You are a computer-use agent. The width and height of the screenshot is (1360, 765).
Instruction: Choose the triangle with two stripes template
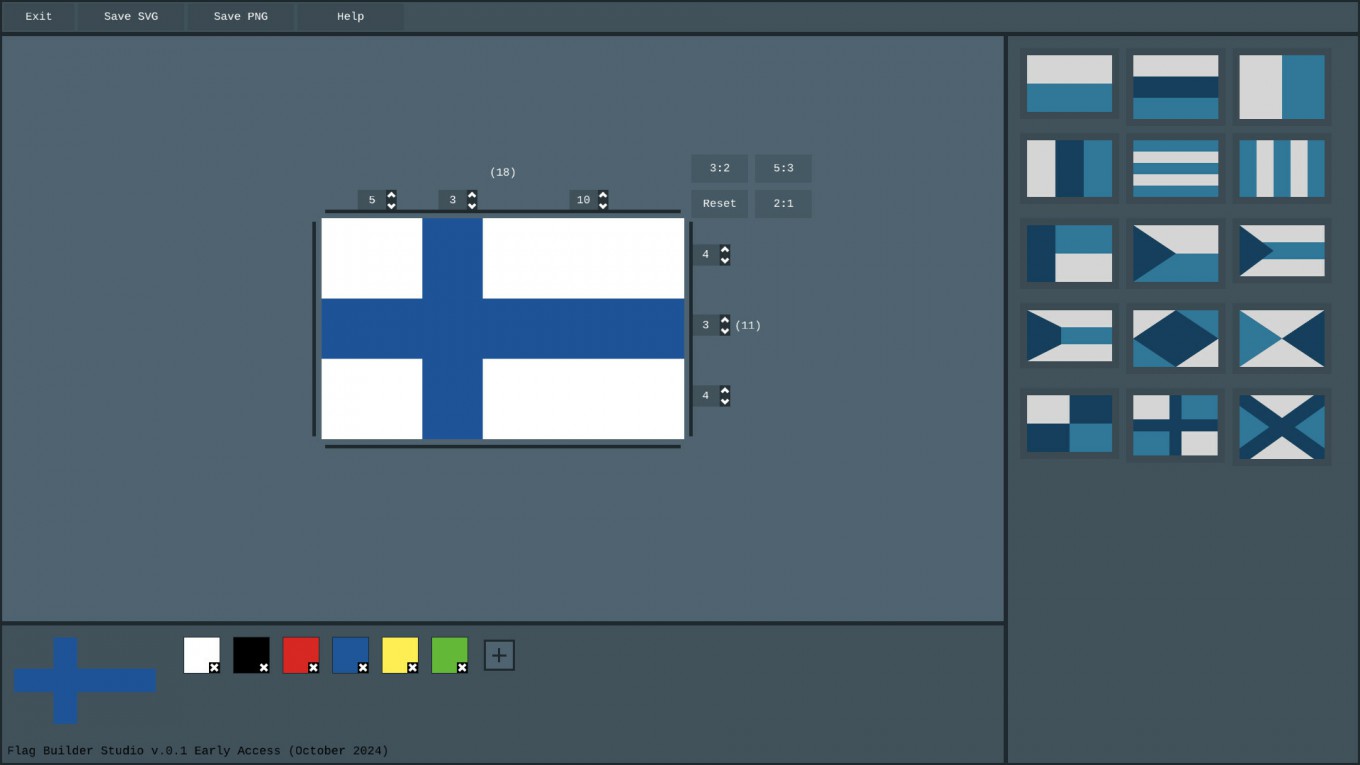coord(1175,253)
